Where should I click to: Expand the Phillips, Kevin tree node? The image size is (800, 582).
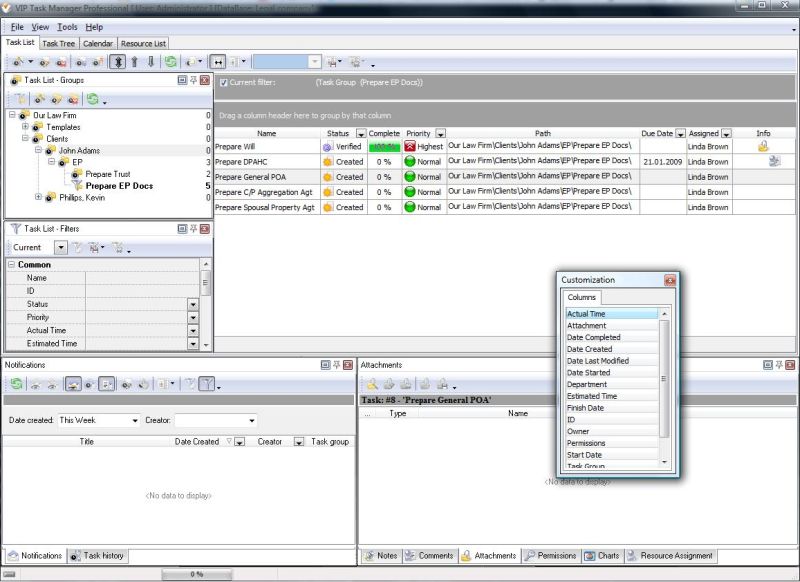pos(38,197)
